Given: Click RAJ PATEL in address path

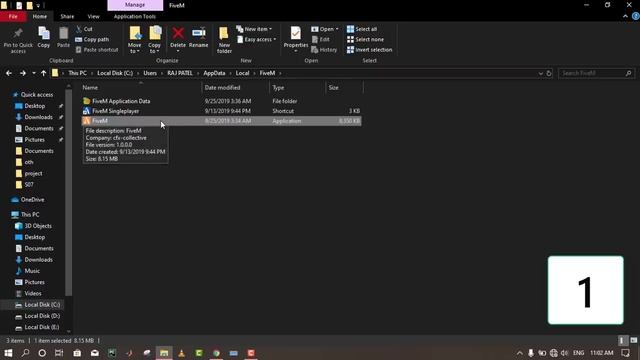Looking at the screenshot, I should [180, 73].
